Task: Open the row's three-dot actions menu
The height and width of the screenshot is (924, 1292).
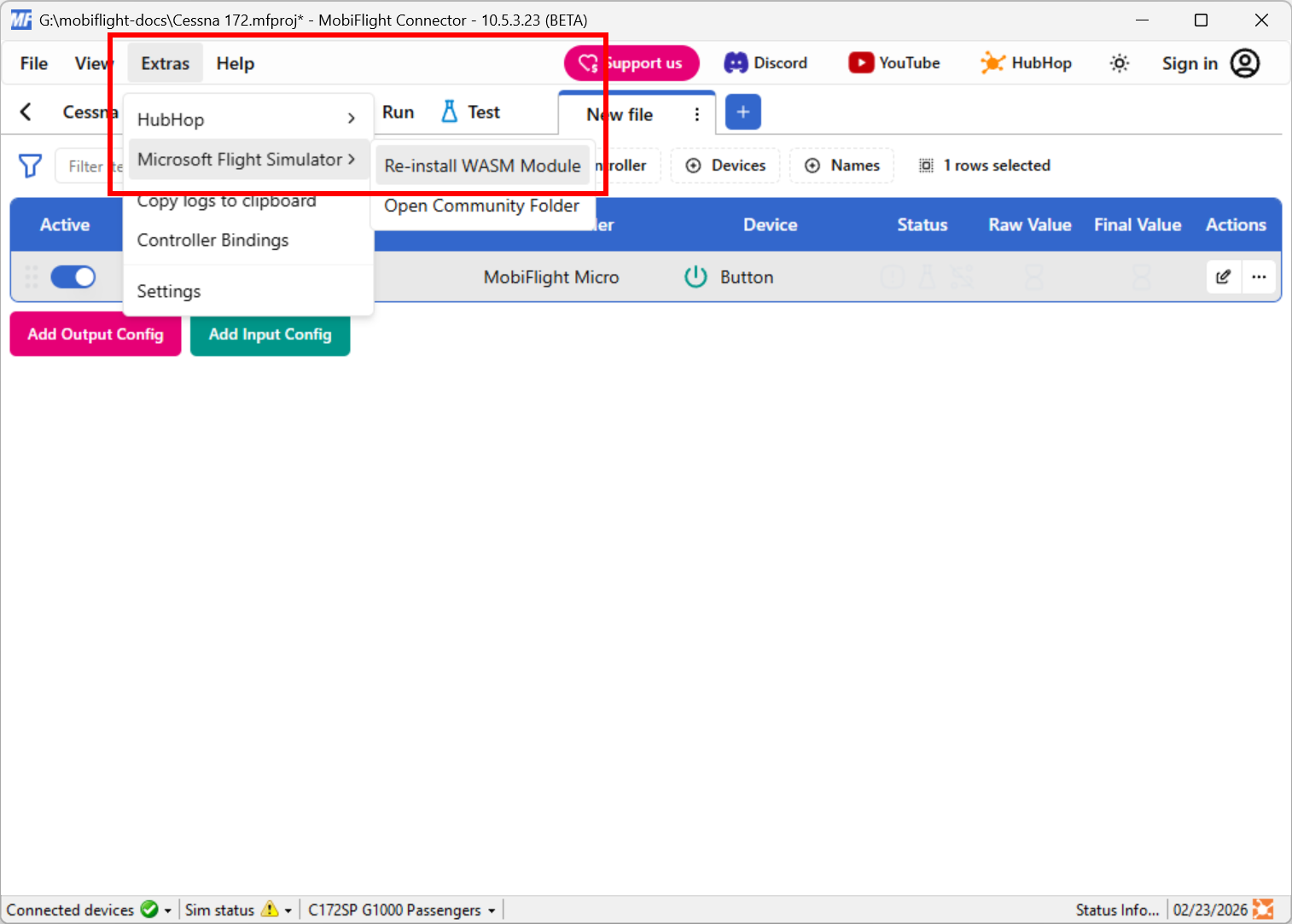Action: click(1259, 276)
